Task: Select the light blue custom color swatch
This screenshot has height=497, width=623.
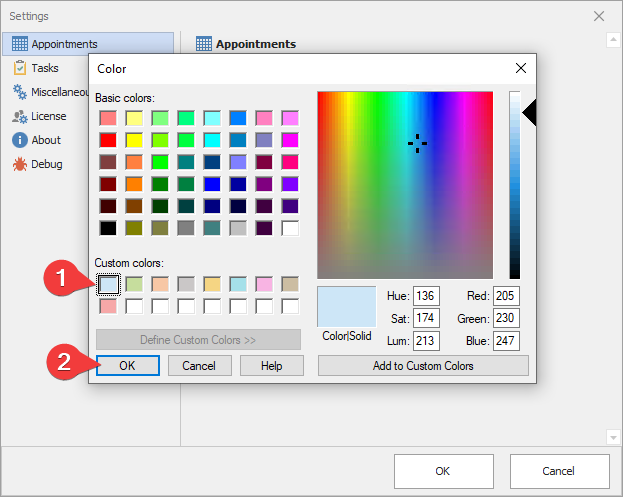Action: 108,284
